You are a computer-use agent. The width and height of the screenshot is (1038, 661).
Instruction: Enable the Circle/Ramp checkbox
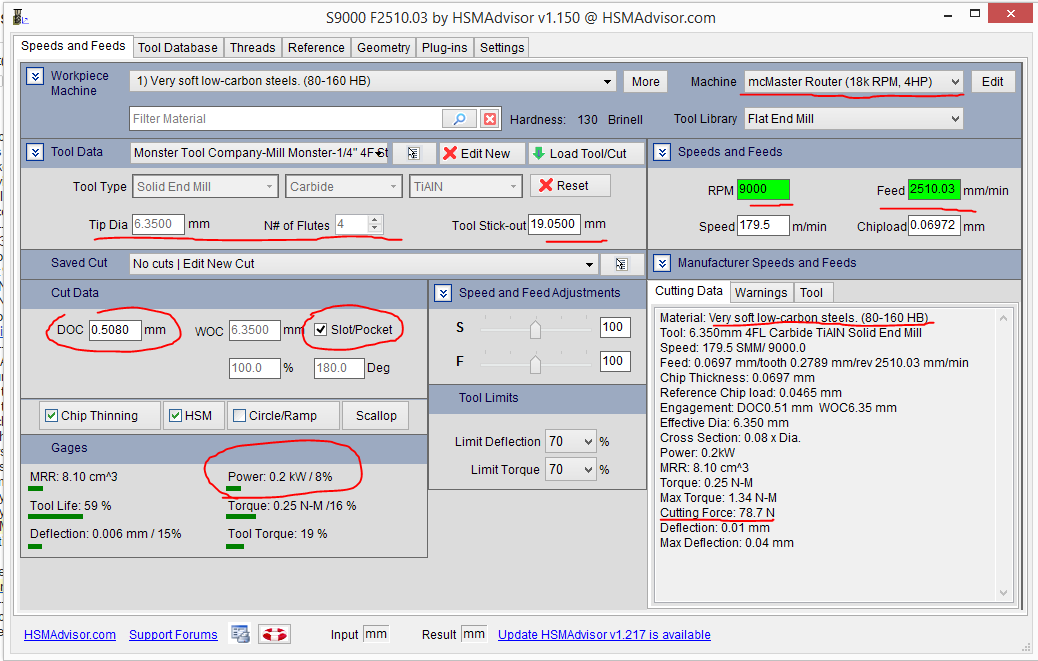(239, 416)
